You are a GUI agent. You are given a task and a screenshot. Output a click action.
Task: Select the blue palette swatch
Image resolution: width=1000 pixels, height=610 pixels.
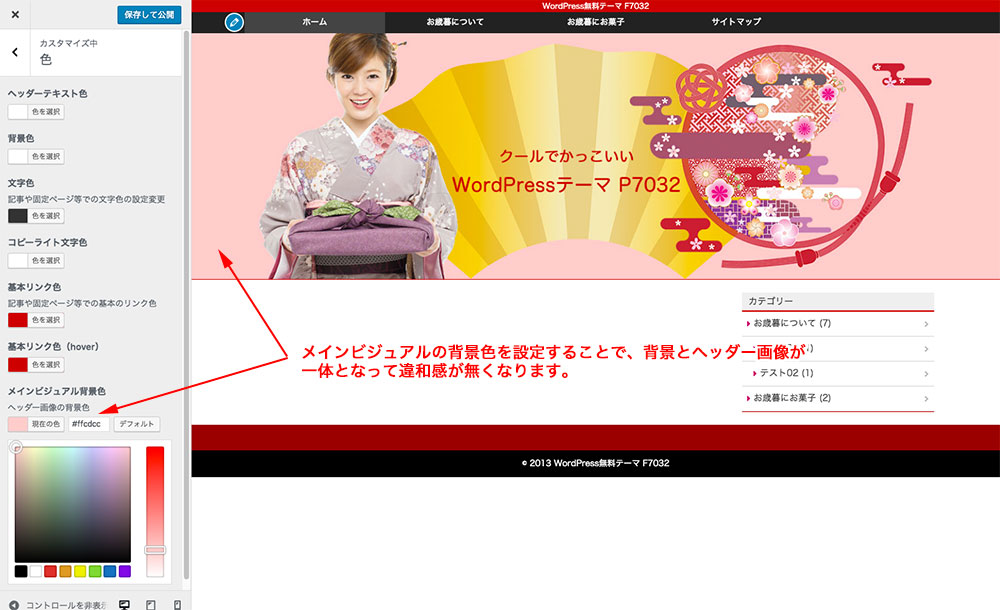110,571
